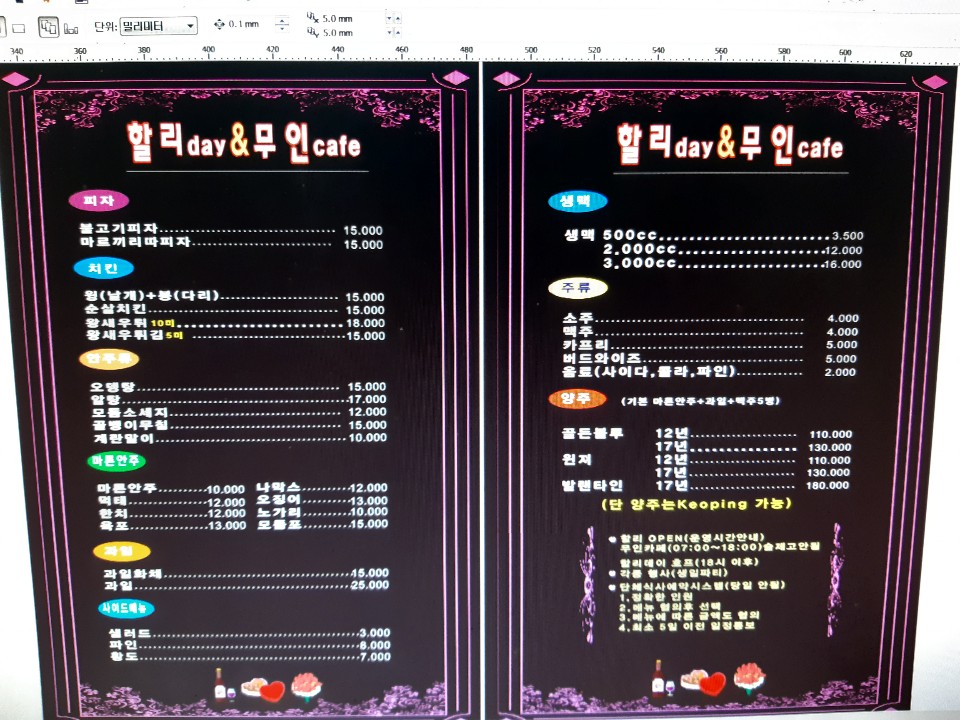Click the 버드와이즈 drink item text

point(601,358)
